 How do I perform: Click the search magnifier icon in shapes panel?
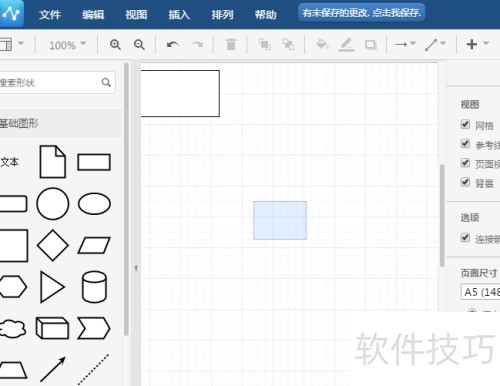pyautogui.click(x=106, y=82)
